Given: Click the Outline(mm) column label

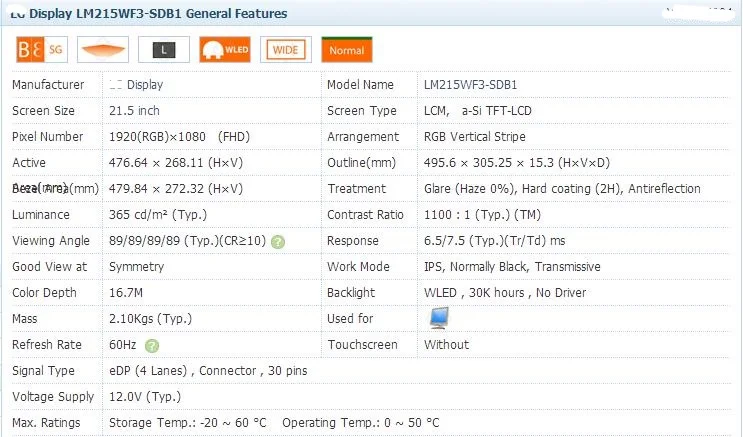Looking at the screenshot, I should click(x=361, y=163).
